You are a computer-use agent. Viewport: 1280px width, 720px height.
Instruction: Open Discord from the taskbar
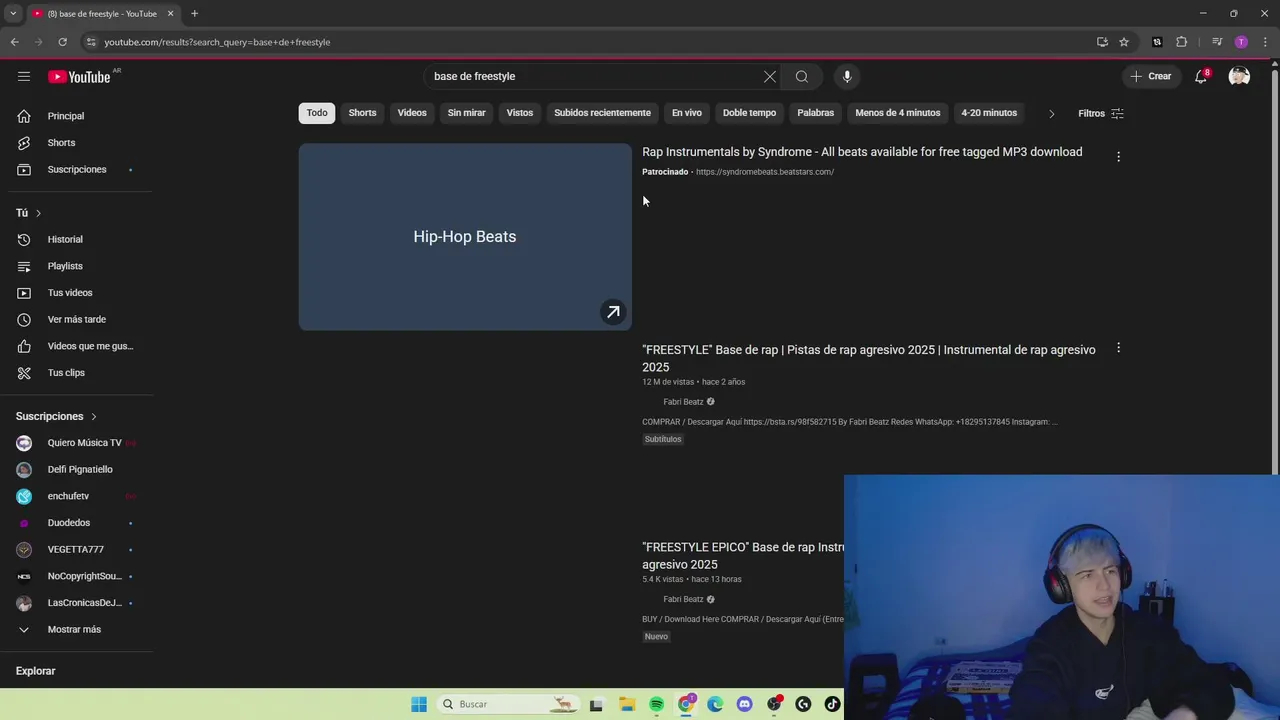click(x=744, y=704)
